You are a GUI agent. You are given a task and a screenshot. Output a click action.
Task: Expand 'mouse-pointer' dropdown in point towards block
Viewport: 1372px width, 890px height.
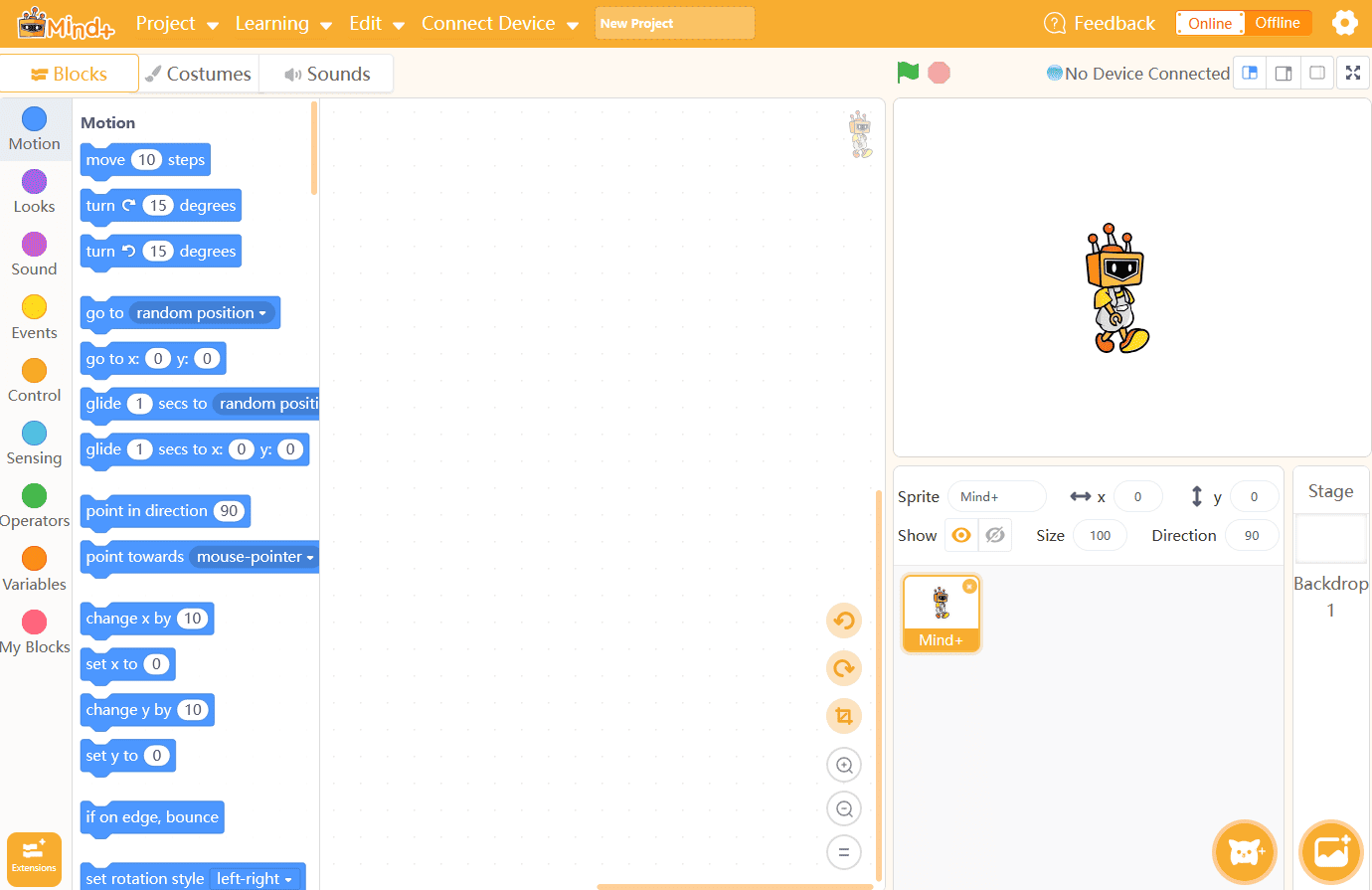255,557
